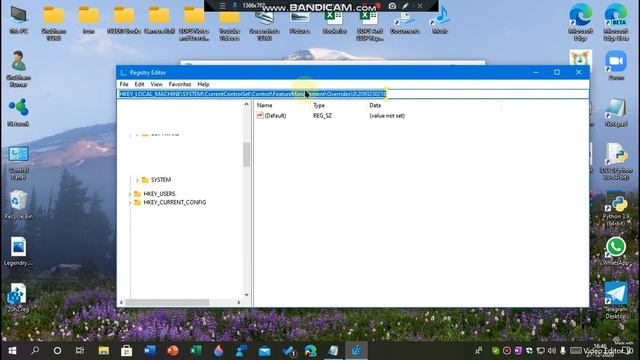This screenshot has width=640, height=360.
Task: Open the Help menu in Registry Editor
Action: pos(203,84)
